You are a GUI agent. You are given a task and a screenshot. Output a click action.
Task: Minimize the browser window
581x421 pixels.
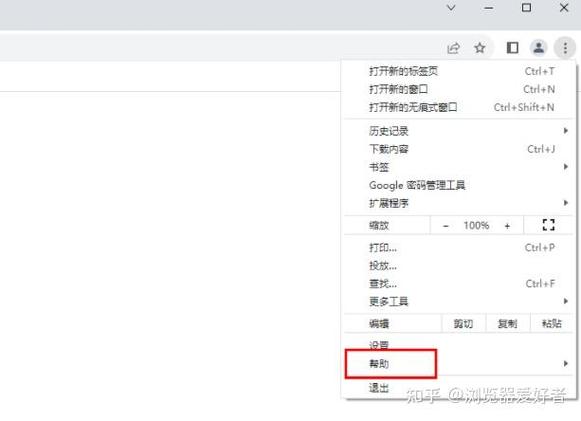[489, 8]
